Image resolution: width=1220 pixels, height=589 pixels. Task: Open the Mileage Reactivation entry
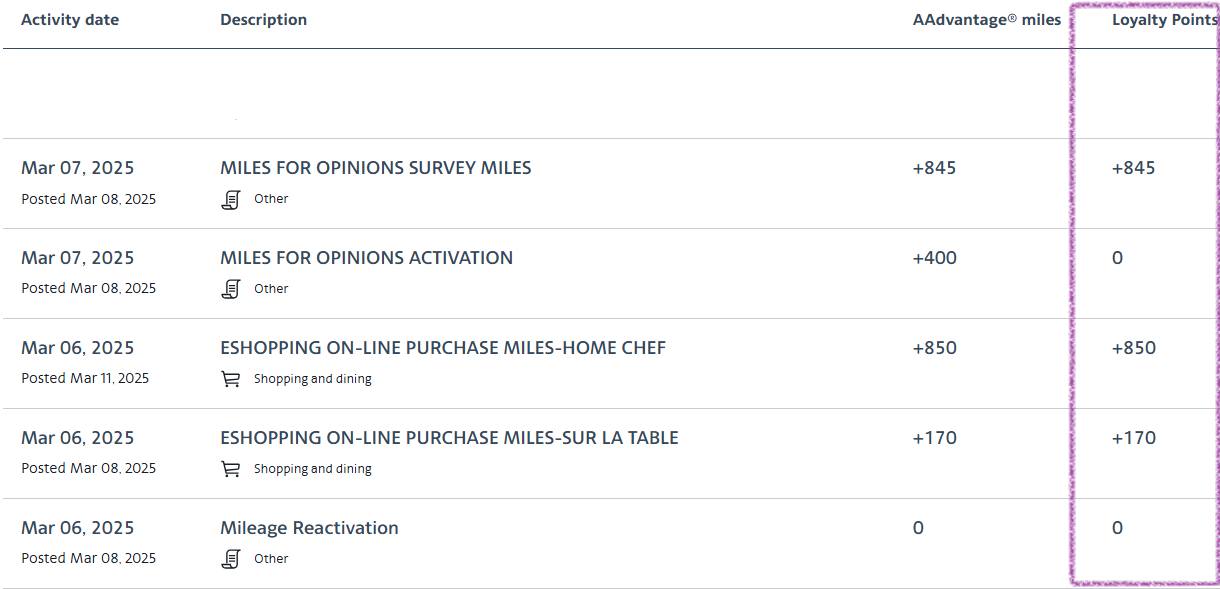click(x=309, y=528)
